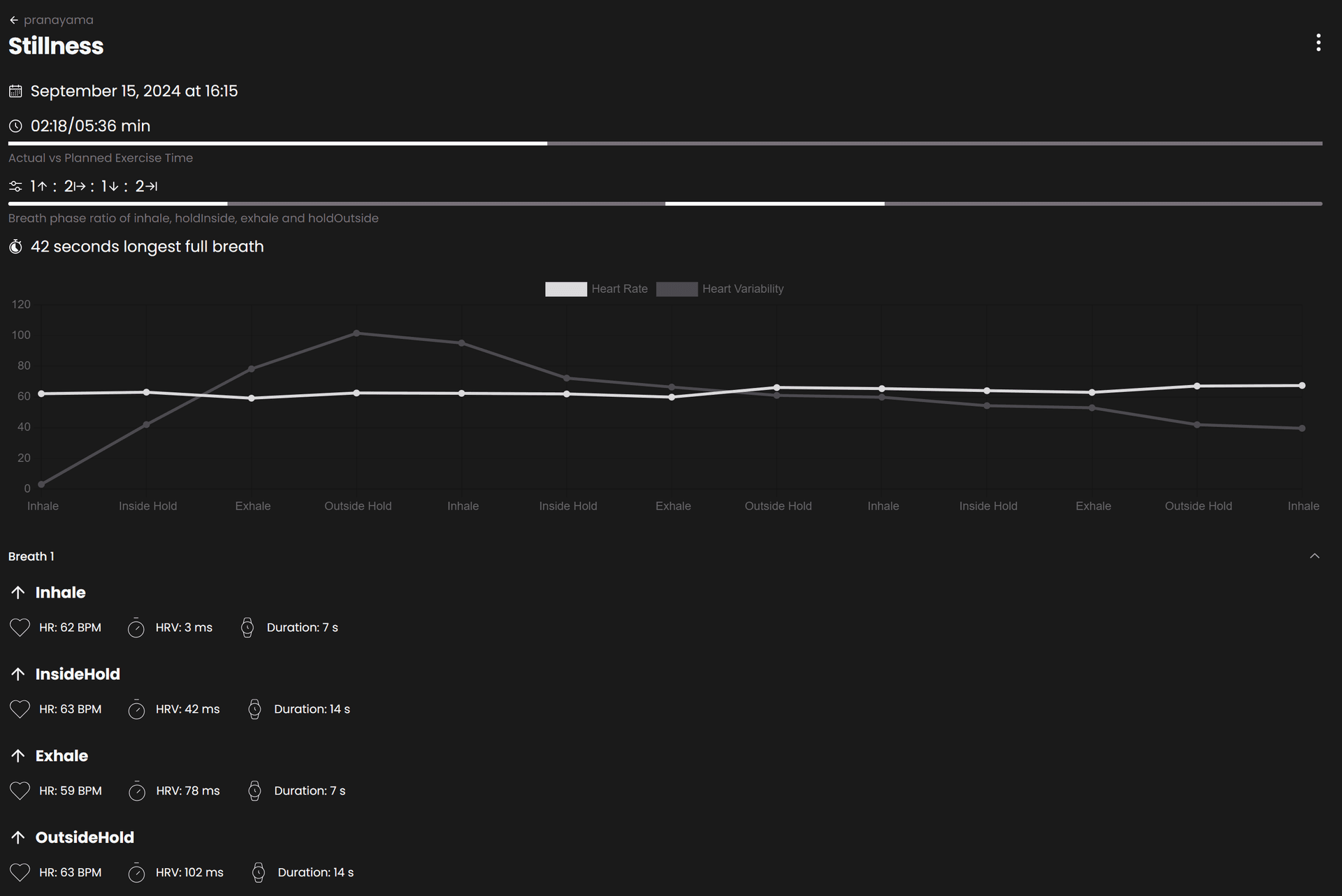Viewport: 1342px width, 896px height.
Task: Click the timer icon for HRV 3 ms
Action: coord(136,628)
